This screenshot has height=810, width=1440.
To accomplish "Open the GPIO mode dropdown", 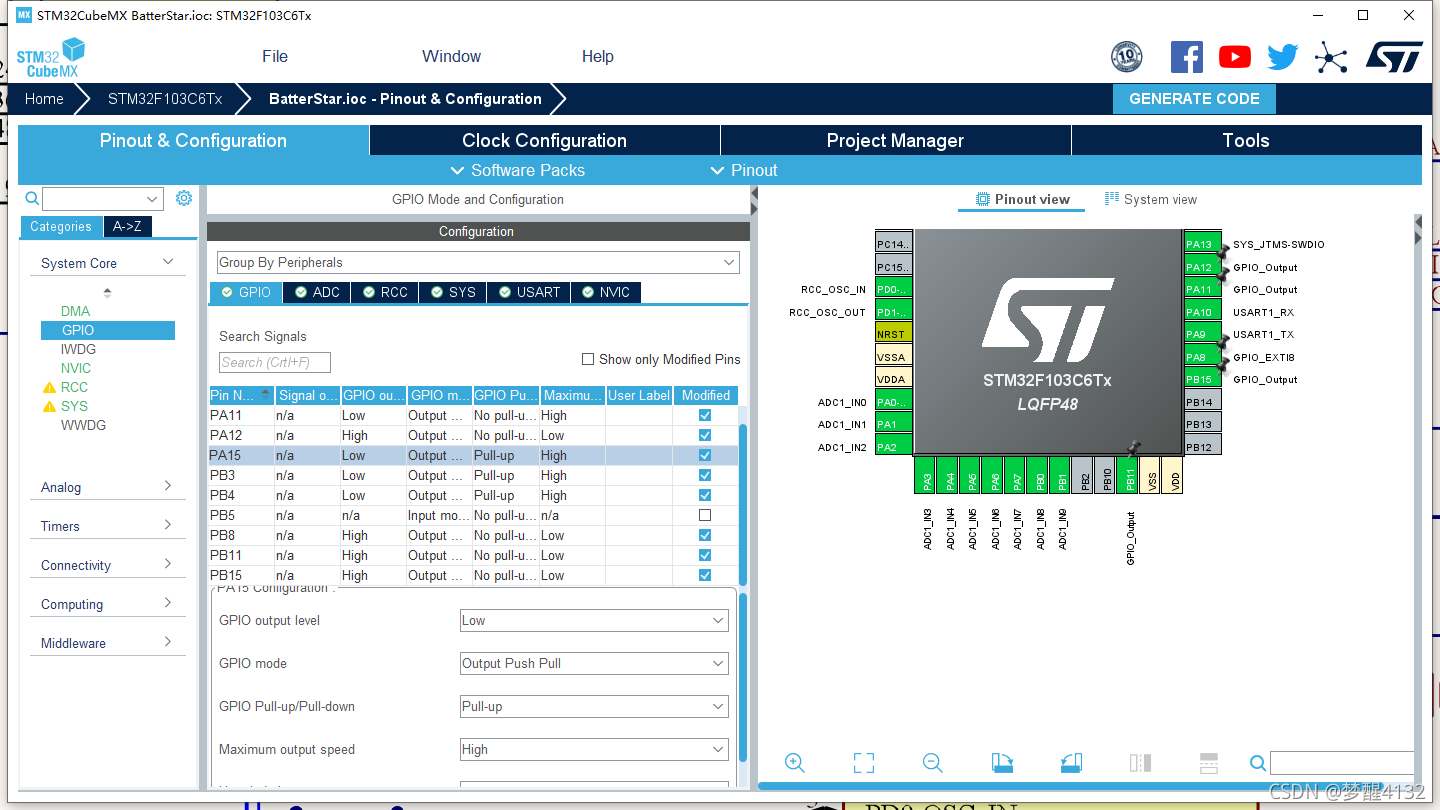I will (x=594, y=663).
